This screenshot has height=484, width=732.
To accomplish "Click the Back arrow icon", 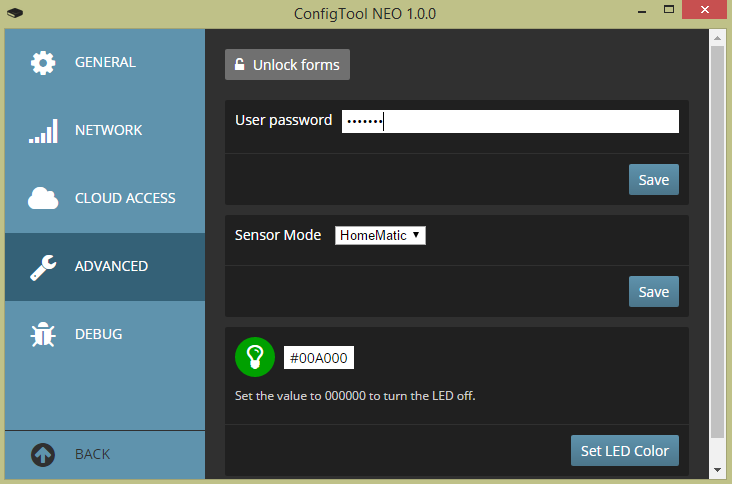I will click(43, 454).
